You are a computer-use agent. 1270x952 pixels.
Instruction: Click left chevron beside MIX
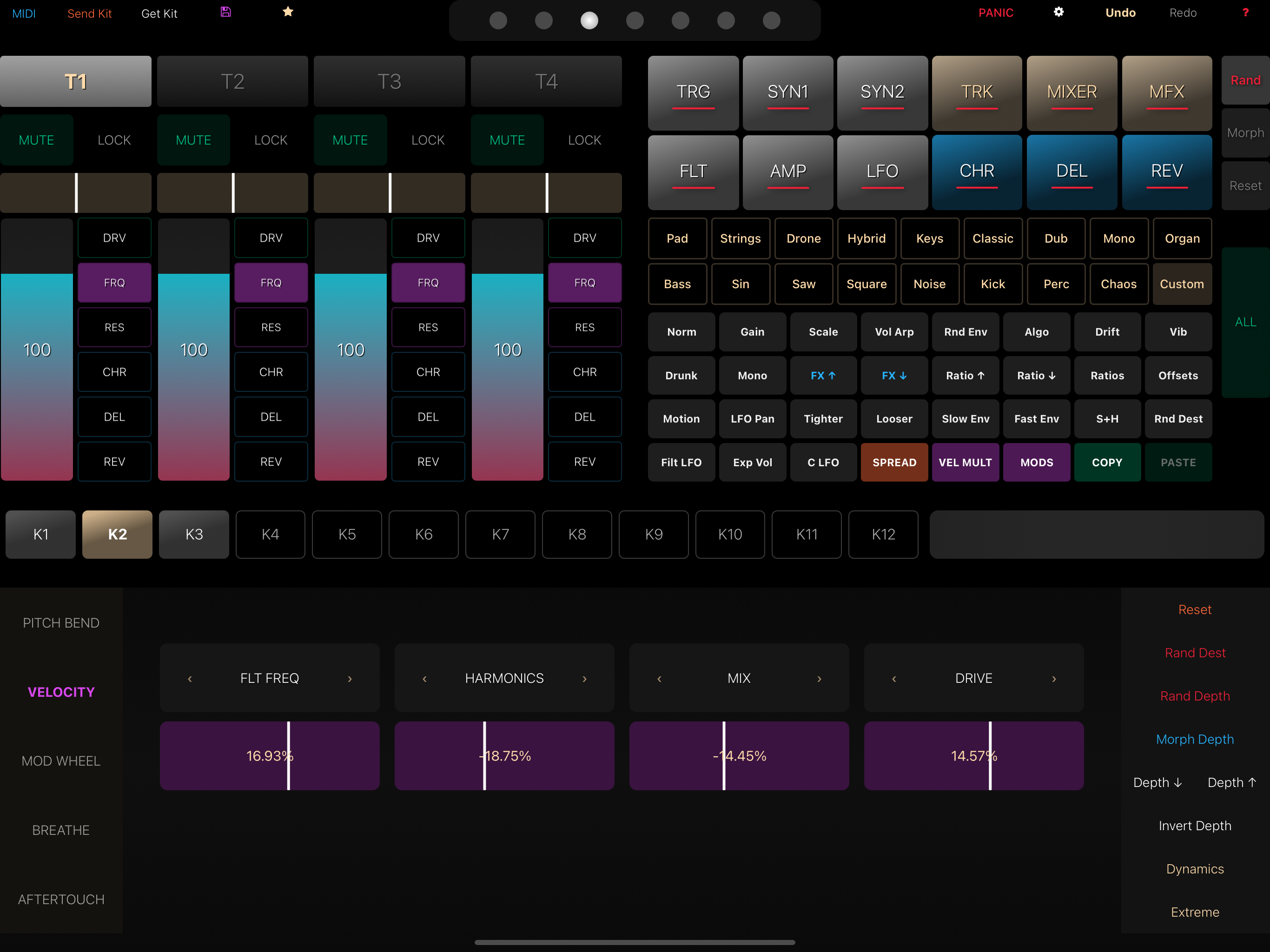tap(660, 679)
